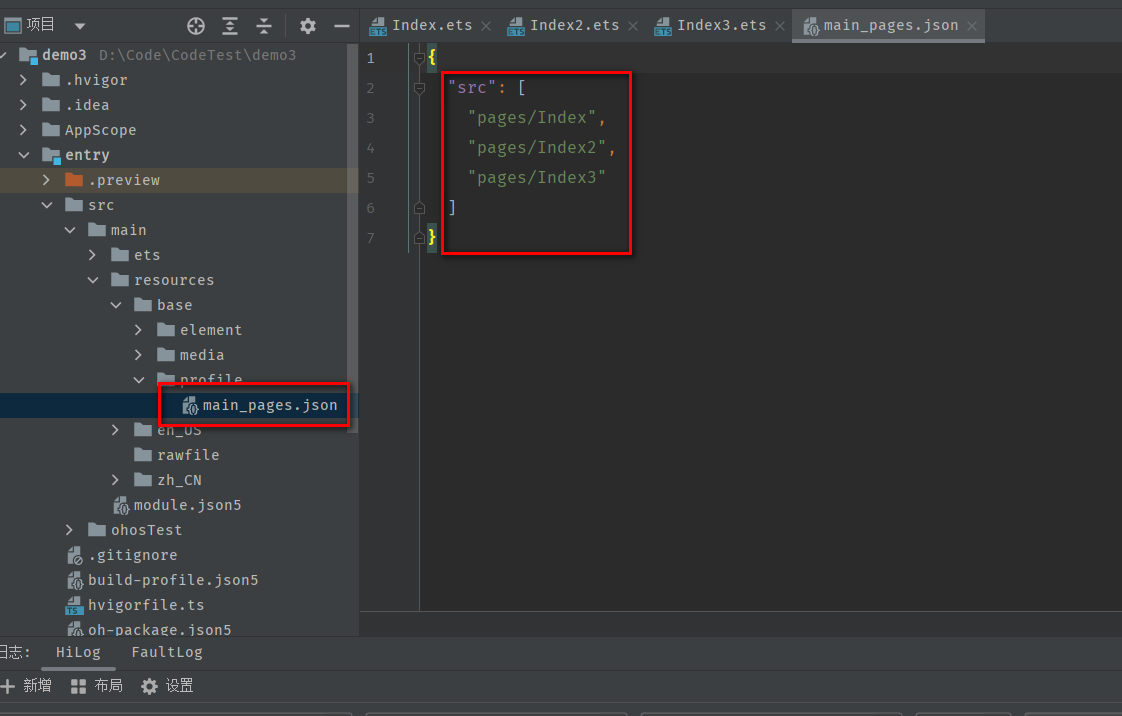
Task: Click the orange .preview folder icon
Action: pyautogui.click(x=74, y=180)
